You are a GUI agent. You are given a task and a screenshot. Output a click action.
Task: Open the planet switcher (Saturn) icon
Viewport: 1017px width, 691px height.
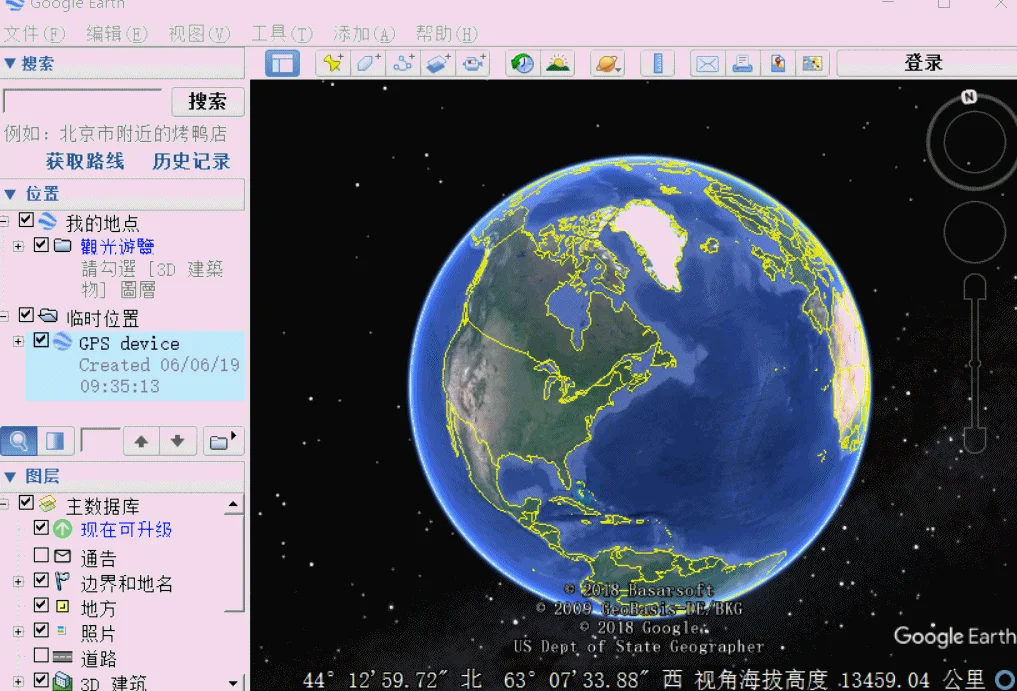[x=608, y=64]
